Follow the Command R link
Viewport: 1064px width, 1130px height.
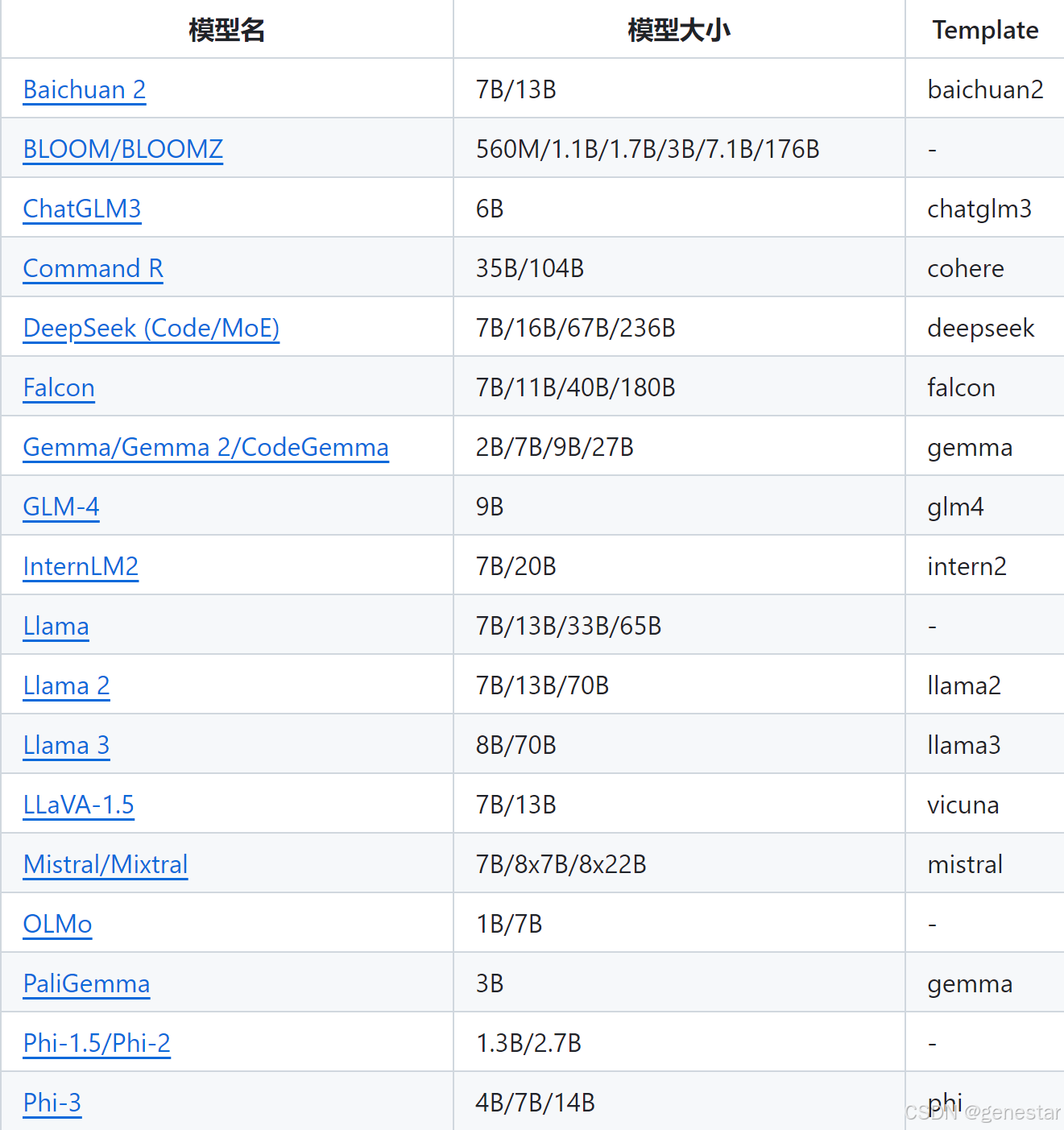93,268
